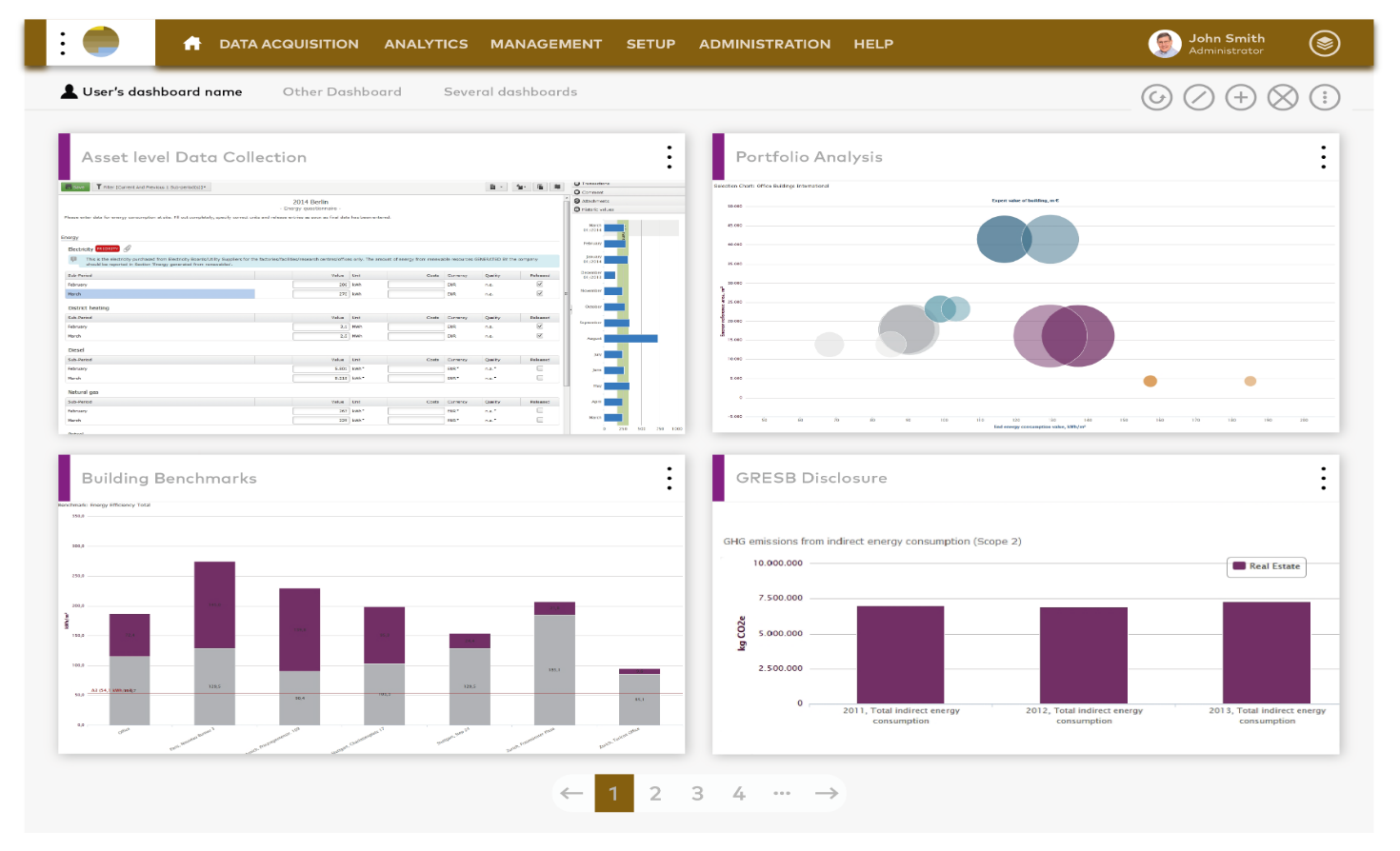
Task: Toggle Released checkbox for Diesel February
Action: (540, 368)
